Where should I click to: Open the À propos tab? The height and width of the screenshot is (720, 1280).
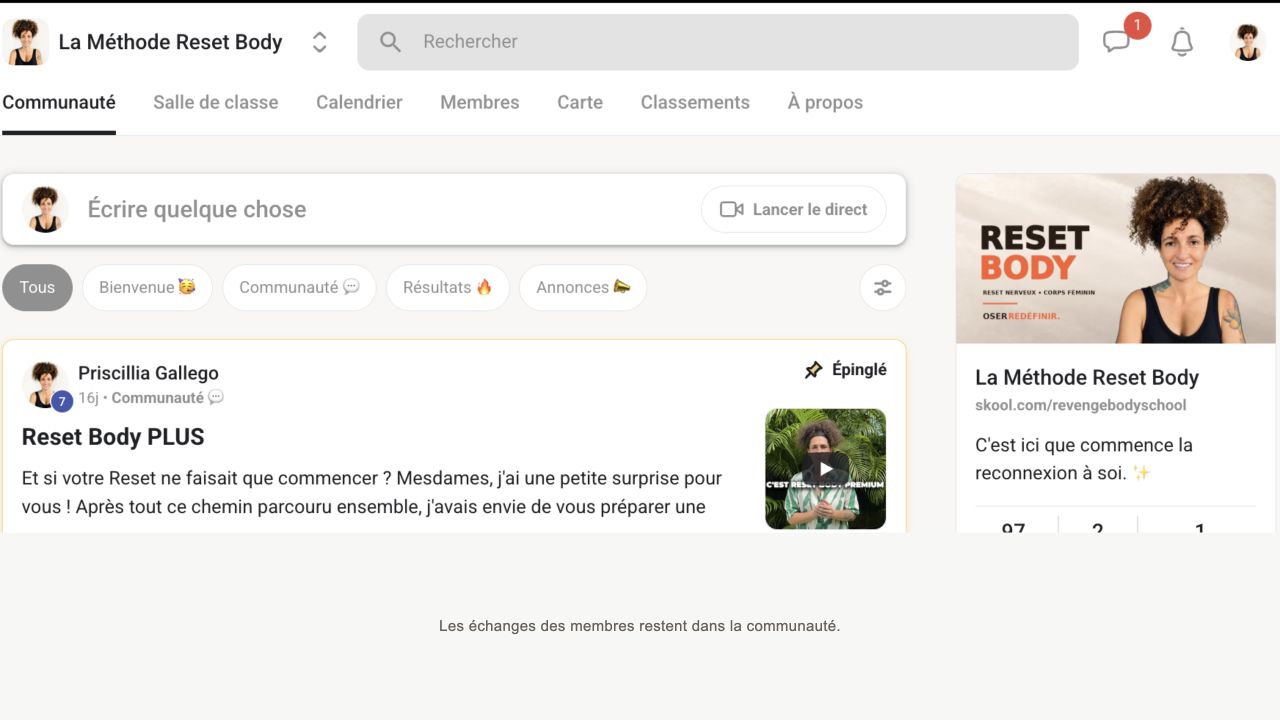pos(825,102)
